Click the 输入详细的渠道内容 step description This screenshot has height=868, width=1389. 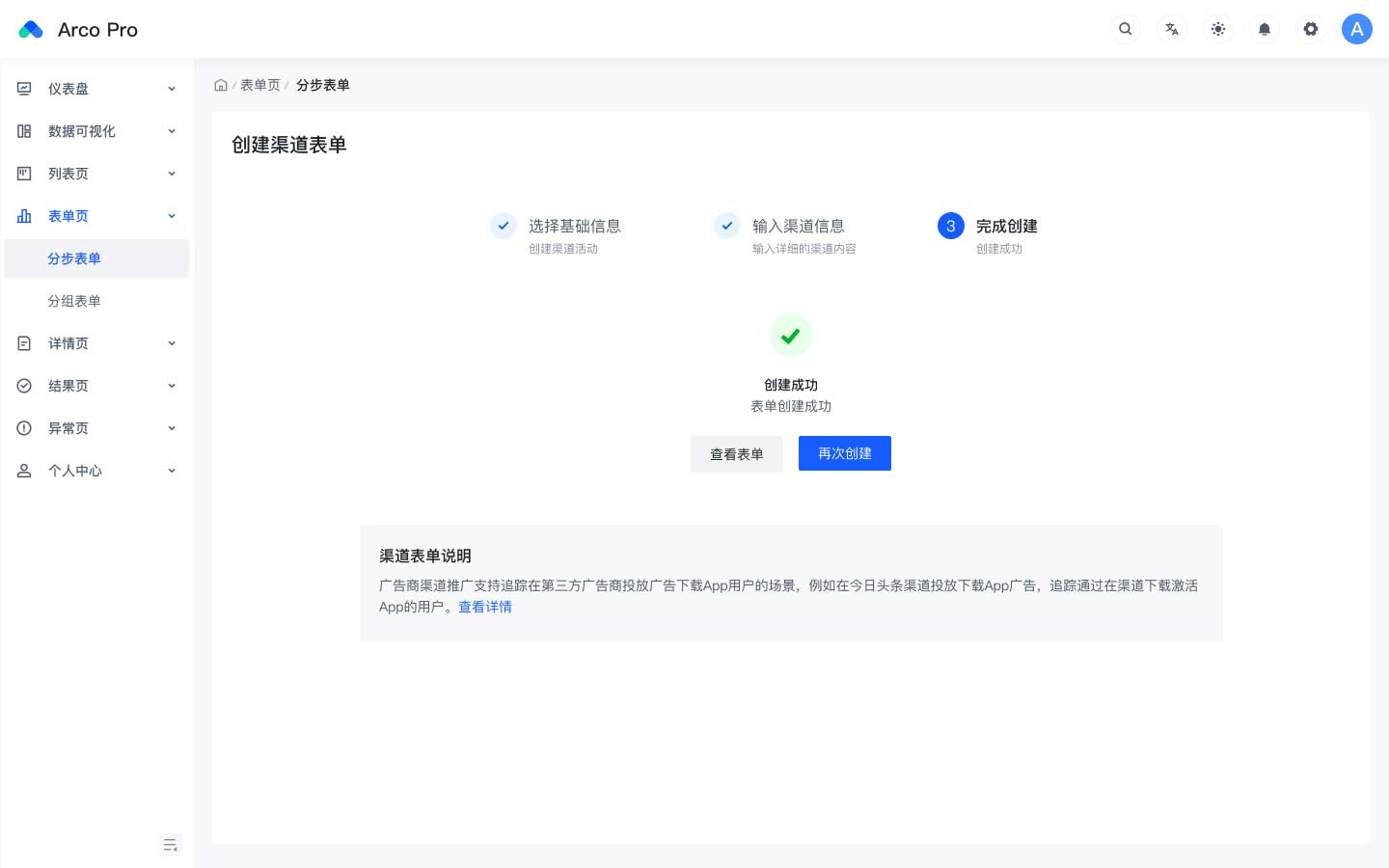(804, 249)
